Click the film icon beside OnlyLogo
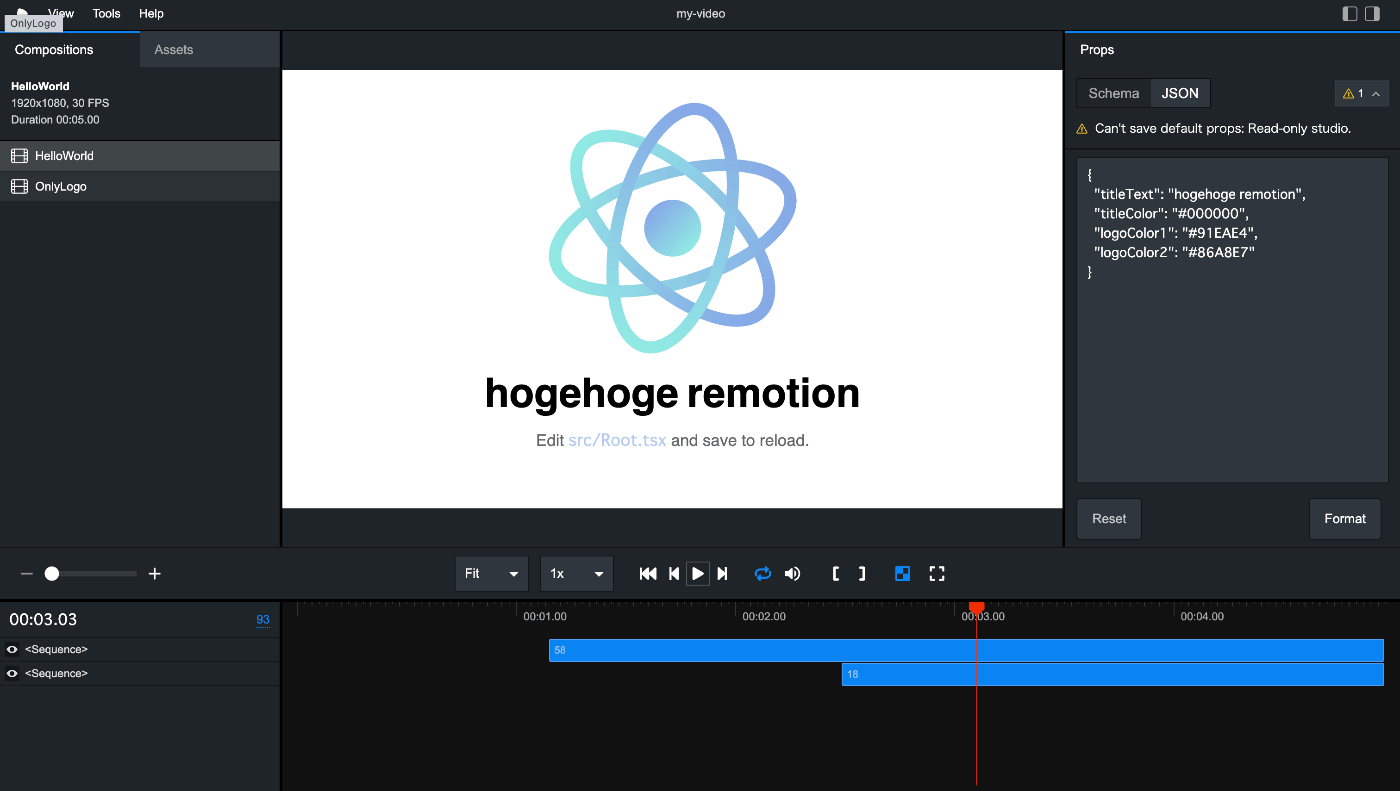This screenshot has width=1400, height=791. tap(19, 187)
